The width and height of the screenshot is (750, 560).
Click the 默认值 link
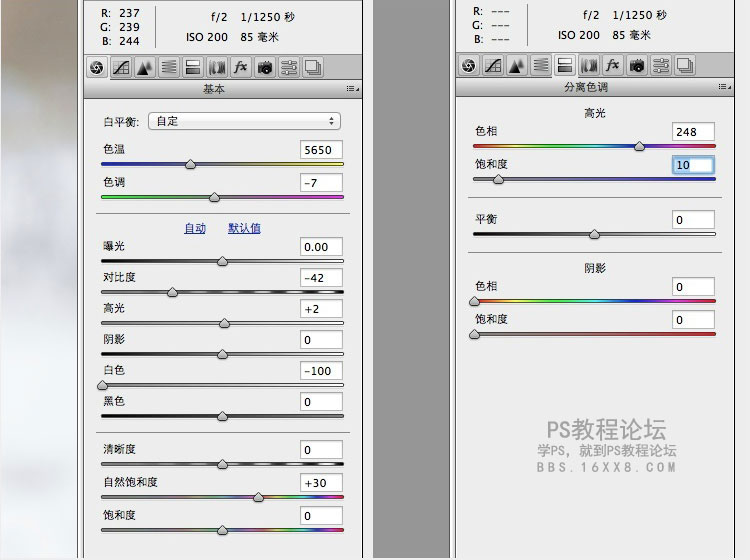244,229
